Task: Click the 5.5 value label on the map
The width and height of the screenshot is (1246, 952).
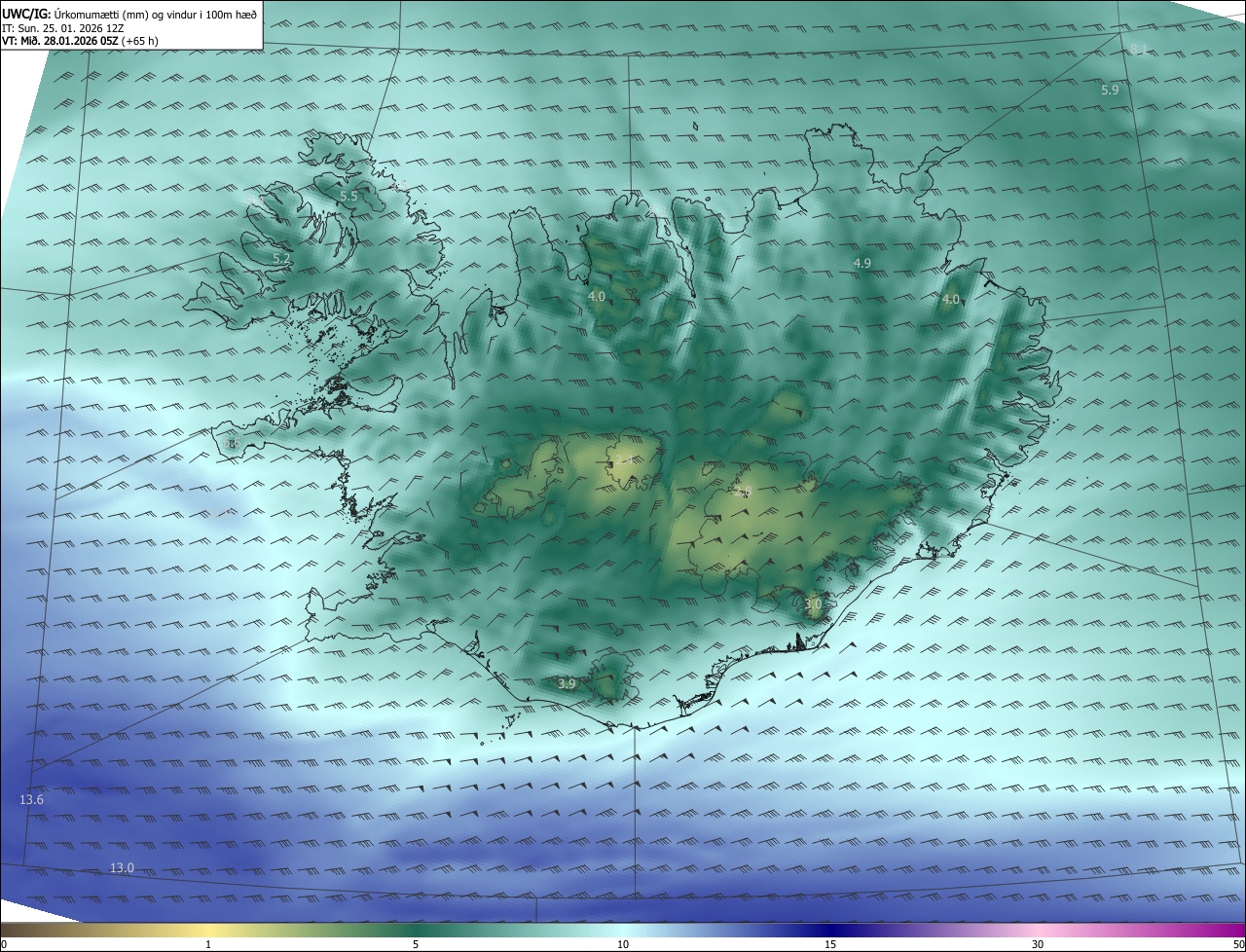Action: point(348,197)
